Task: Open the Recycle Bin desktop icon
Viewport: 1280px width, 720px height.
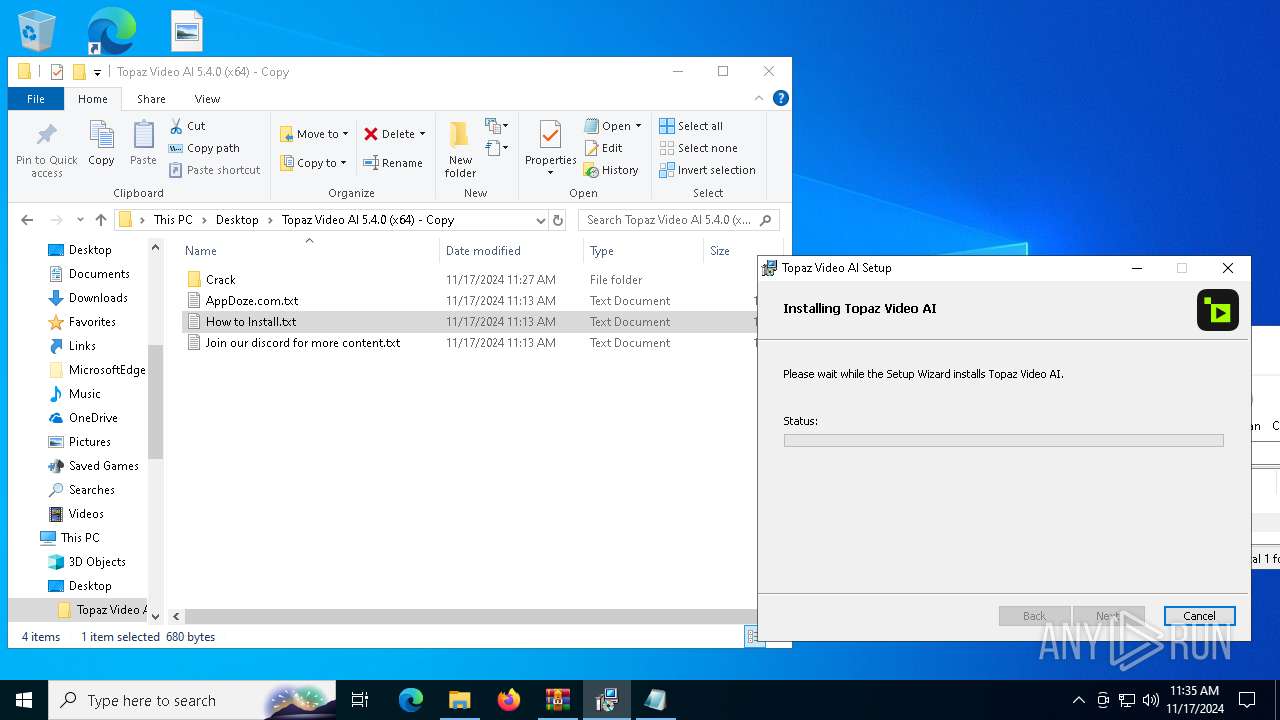Action: tap(37, 30)
